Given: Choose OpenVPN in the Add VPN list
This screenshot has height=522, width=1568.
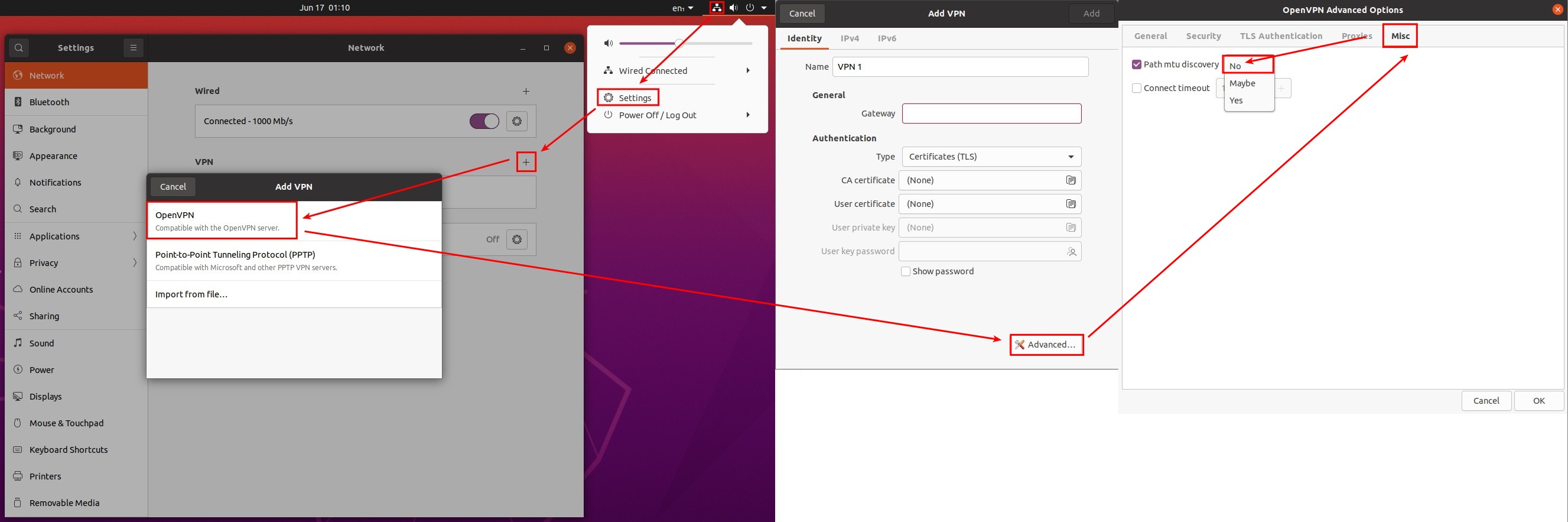Looking at the screenshot, I should click(294, 221).
